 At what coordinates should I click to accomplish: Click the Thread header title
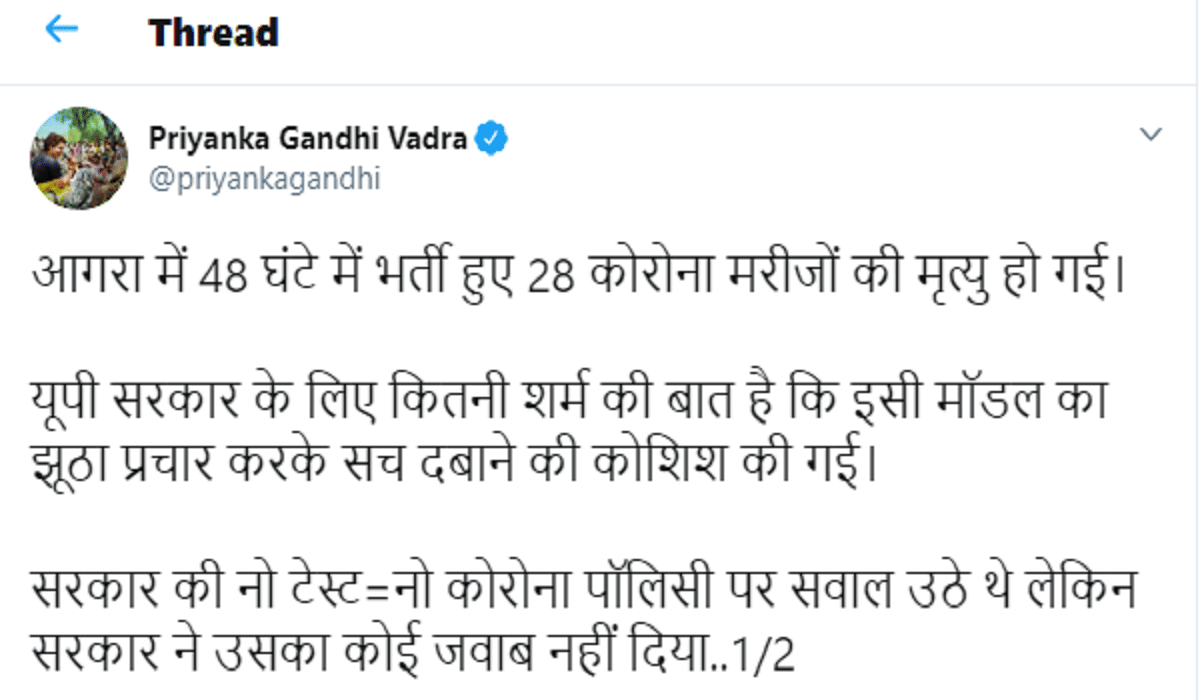pos(213,33)
